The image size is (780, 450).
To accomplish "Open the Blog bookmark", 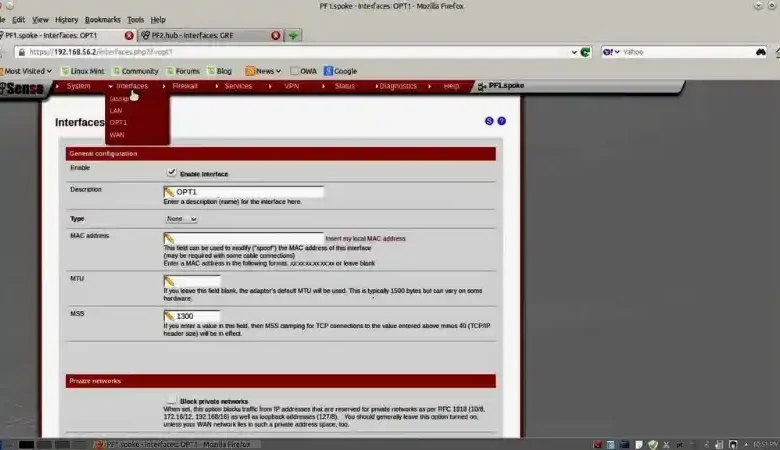I will click(219, 71).
